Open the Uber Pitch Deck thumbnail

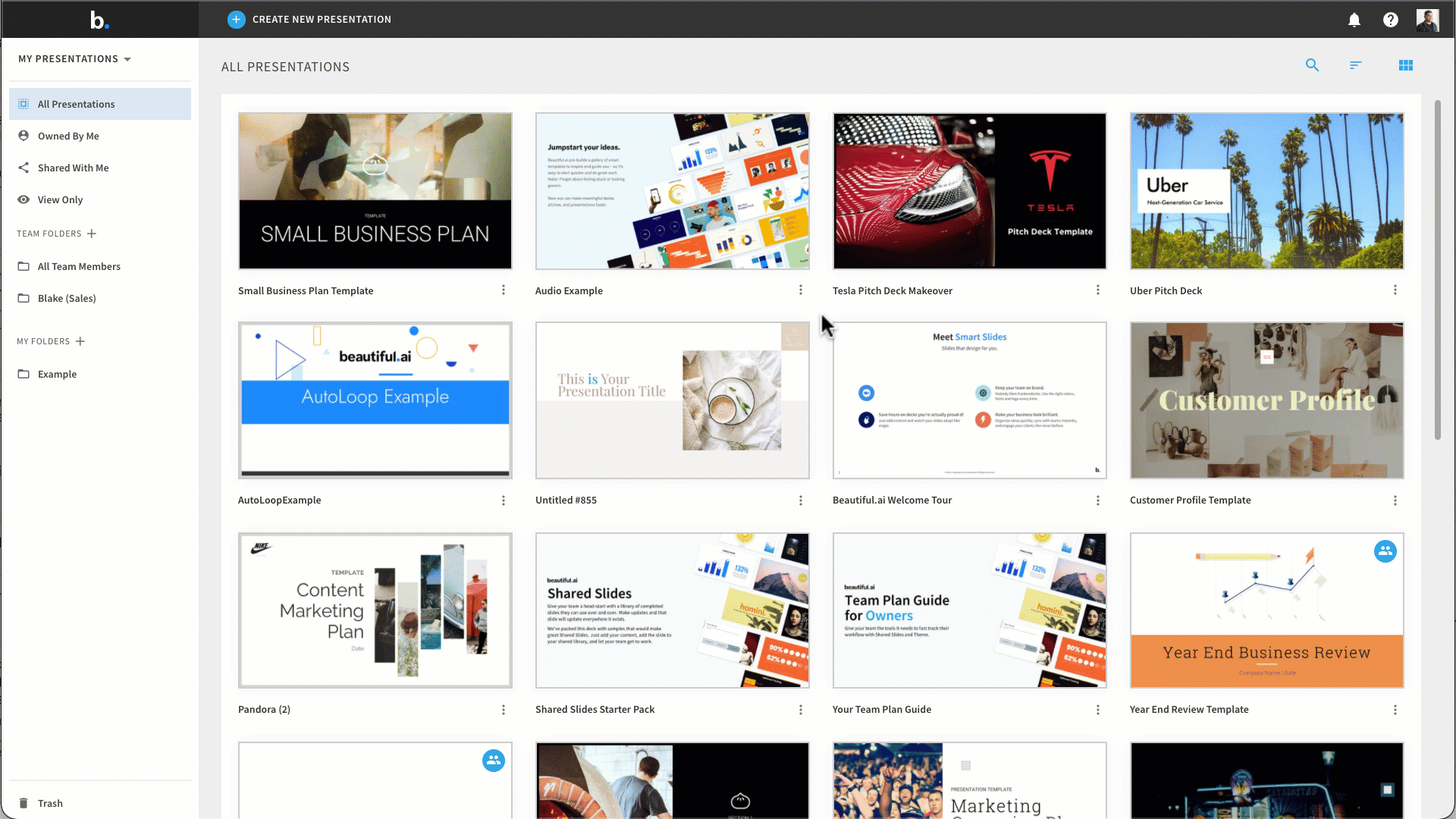[x=1267, y=191]
